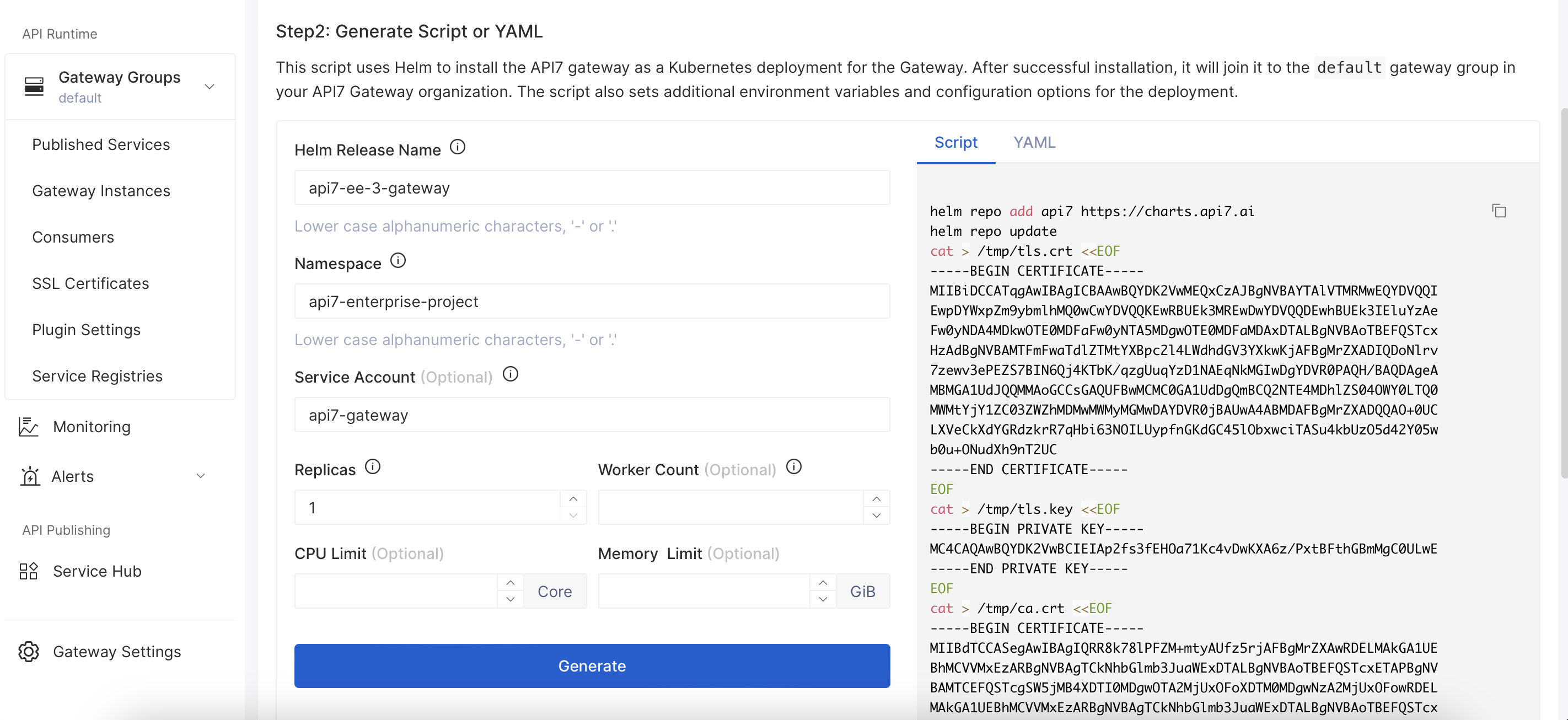Open Consumers in the sidebar
This screenshot has width=1568, height=720.
click(x=73, y=237)
